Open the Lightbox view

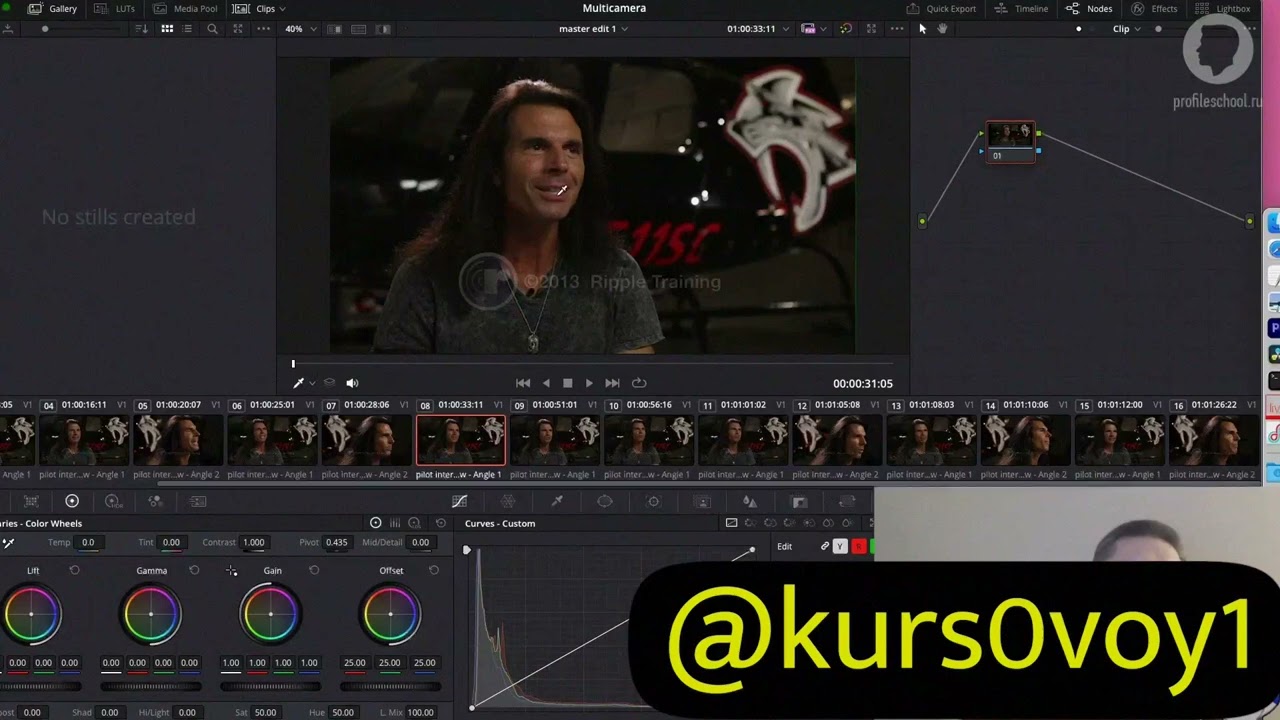(x=1223, y=9)
